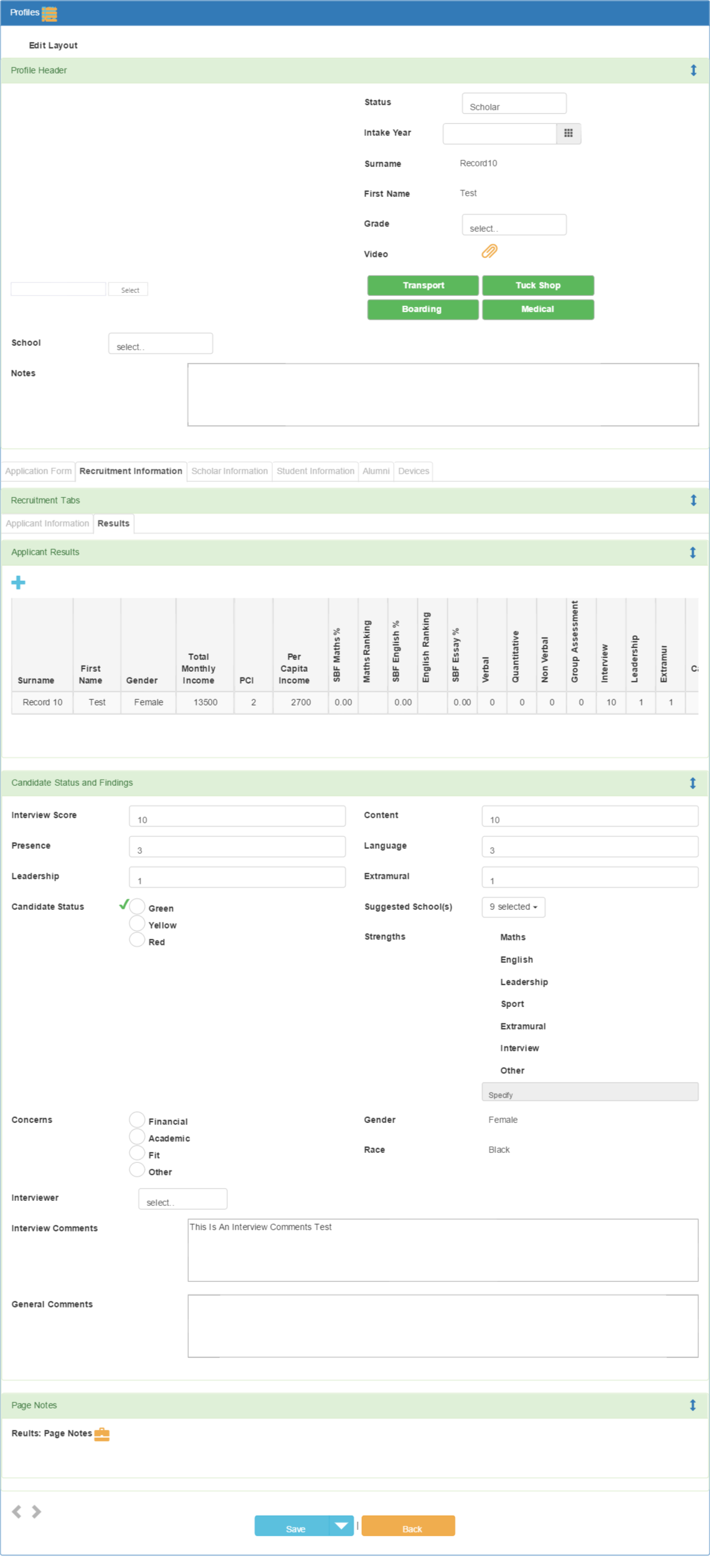Click the 13500 monthly income cell
This screenshot has height=1568, width=710.
click(206, 702)
